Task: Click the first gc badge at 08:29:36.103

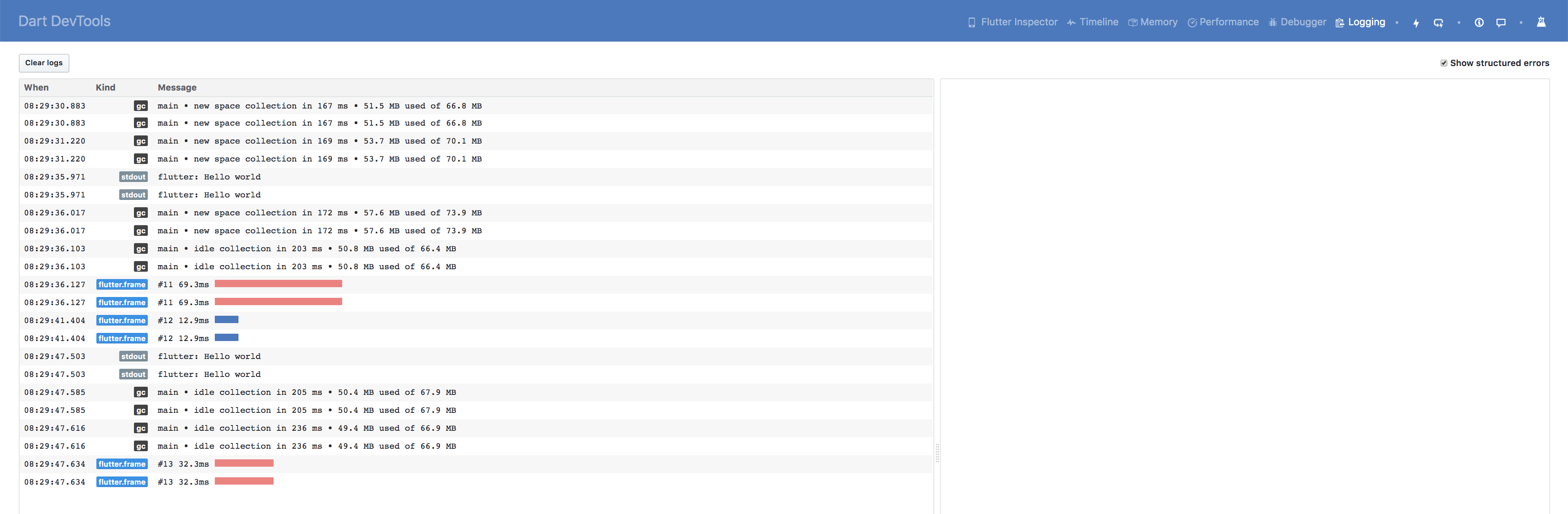Action: [x=140, y=249]
